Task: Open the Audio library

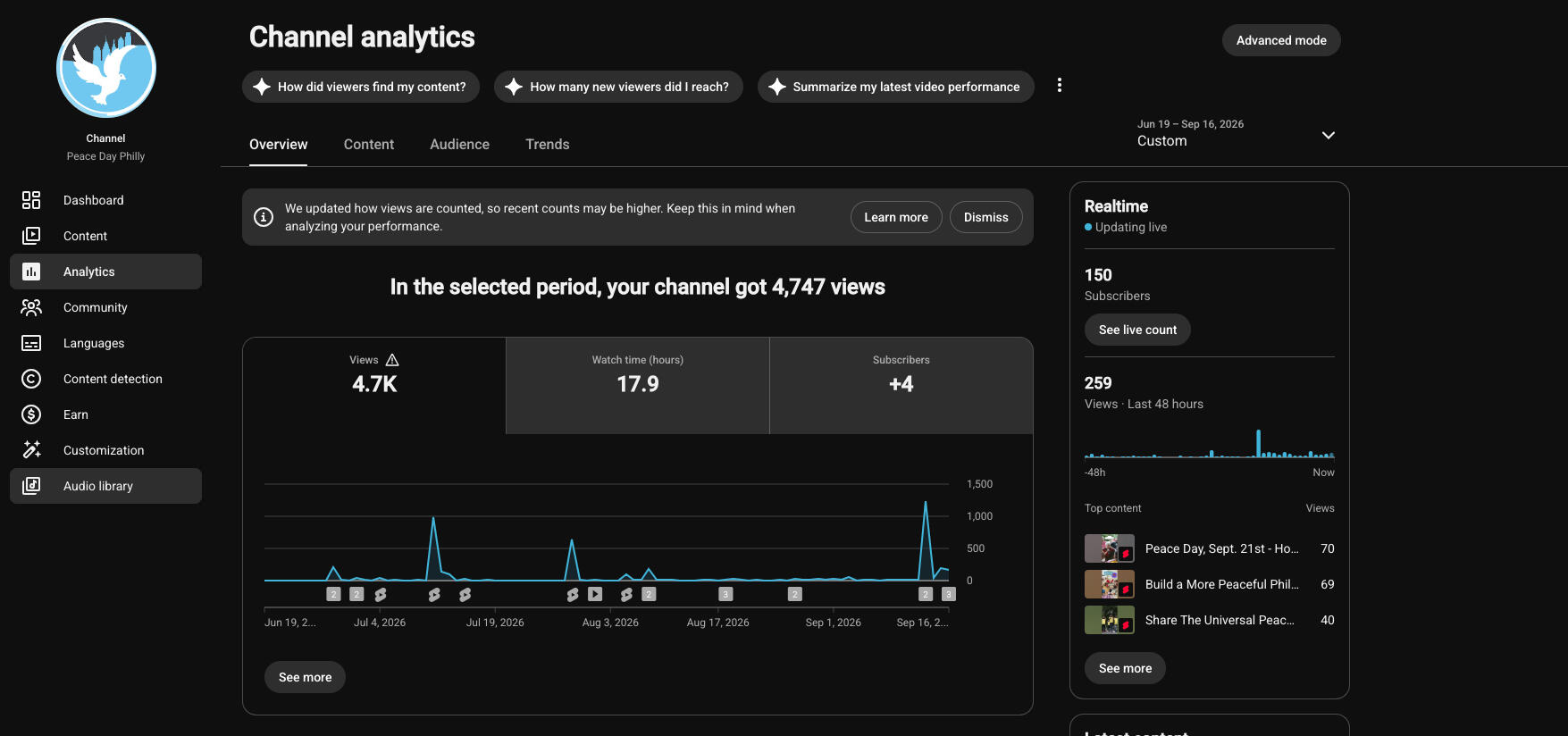Action: point(105,486)
